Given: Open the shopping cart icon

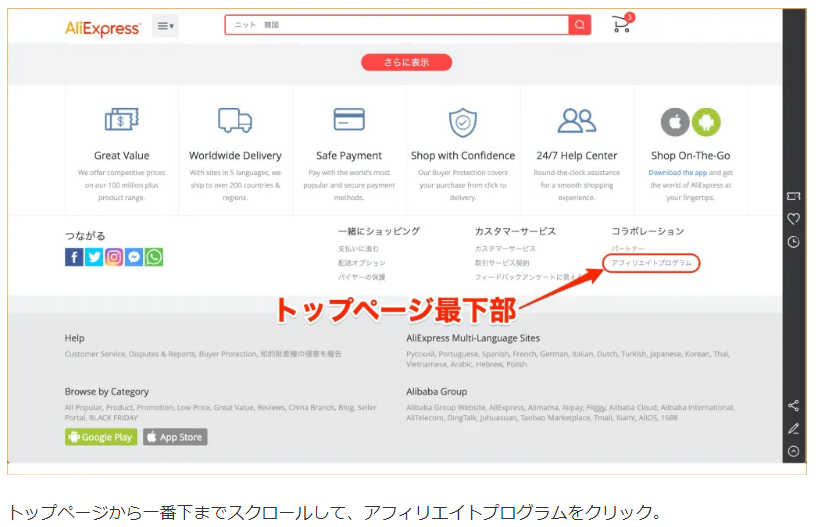Looking at the screenshot, I should [x=622, y=24].
